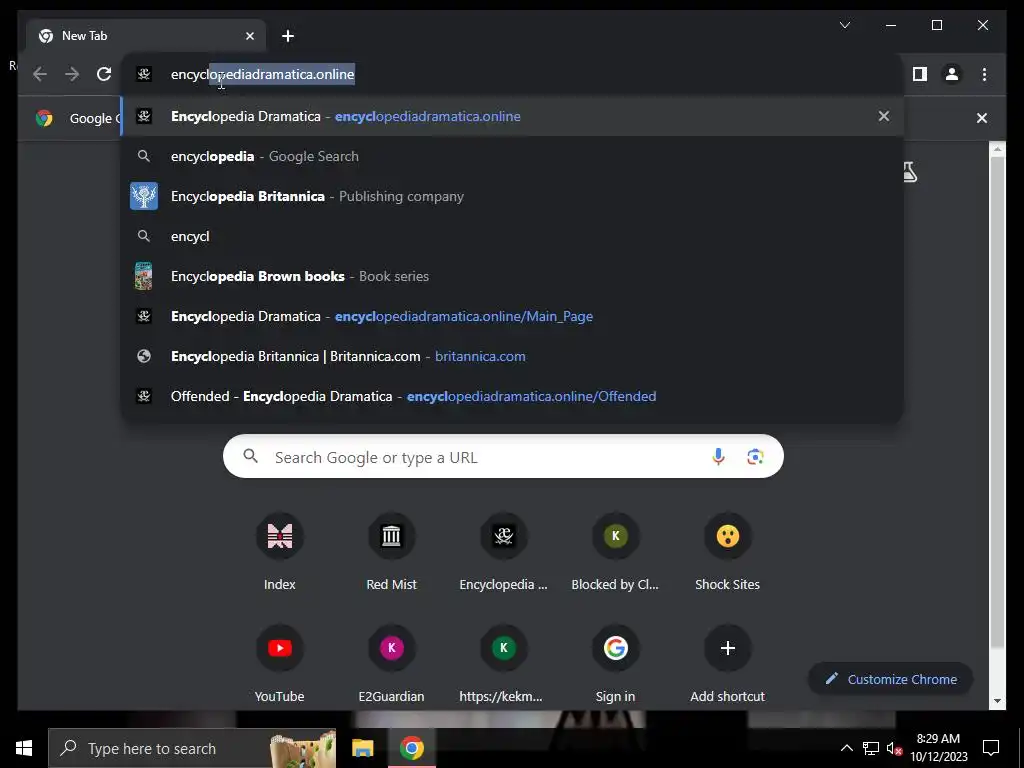Open the Index shortcut
The width and height of the screenshot is (1024, 768).
(x=280, y=552)
